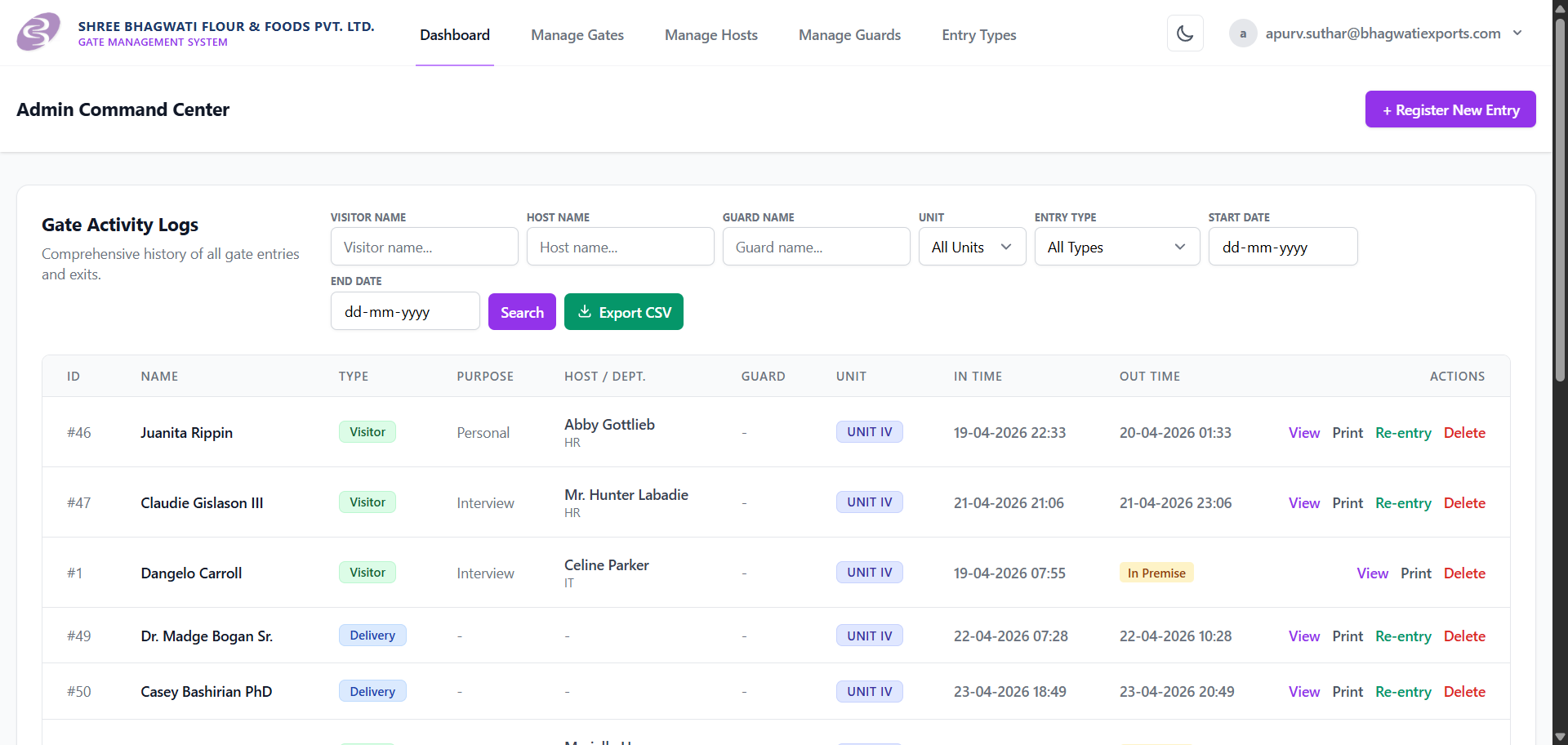Switch to Manage Guards
The image size is (1568, 745).
click(x=849, y=35)
